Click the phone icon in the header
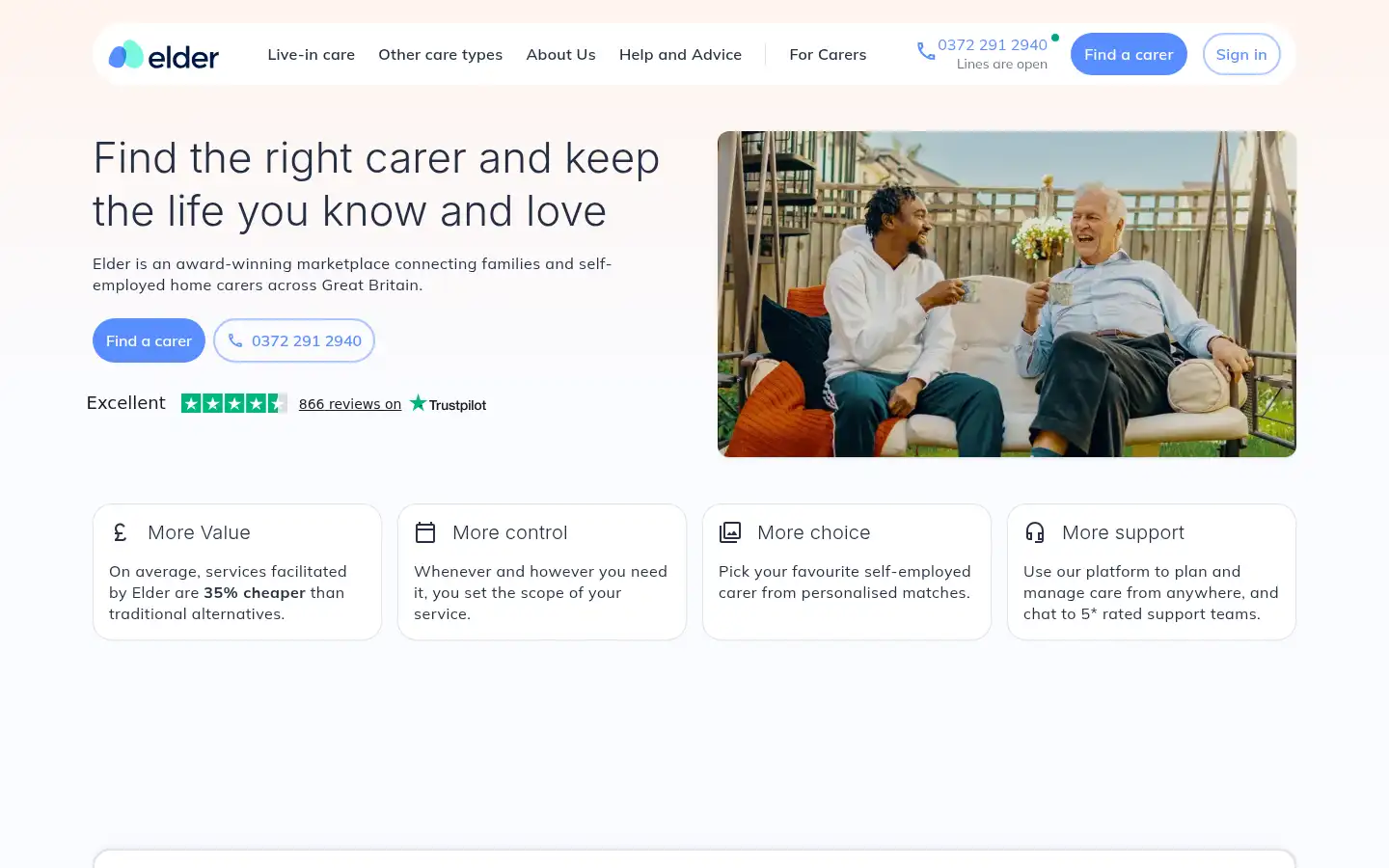The image size is (1389, 868). click(x=926, y=51)
